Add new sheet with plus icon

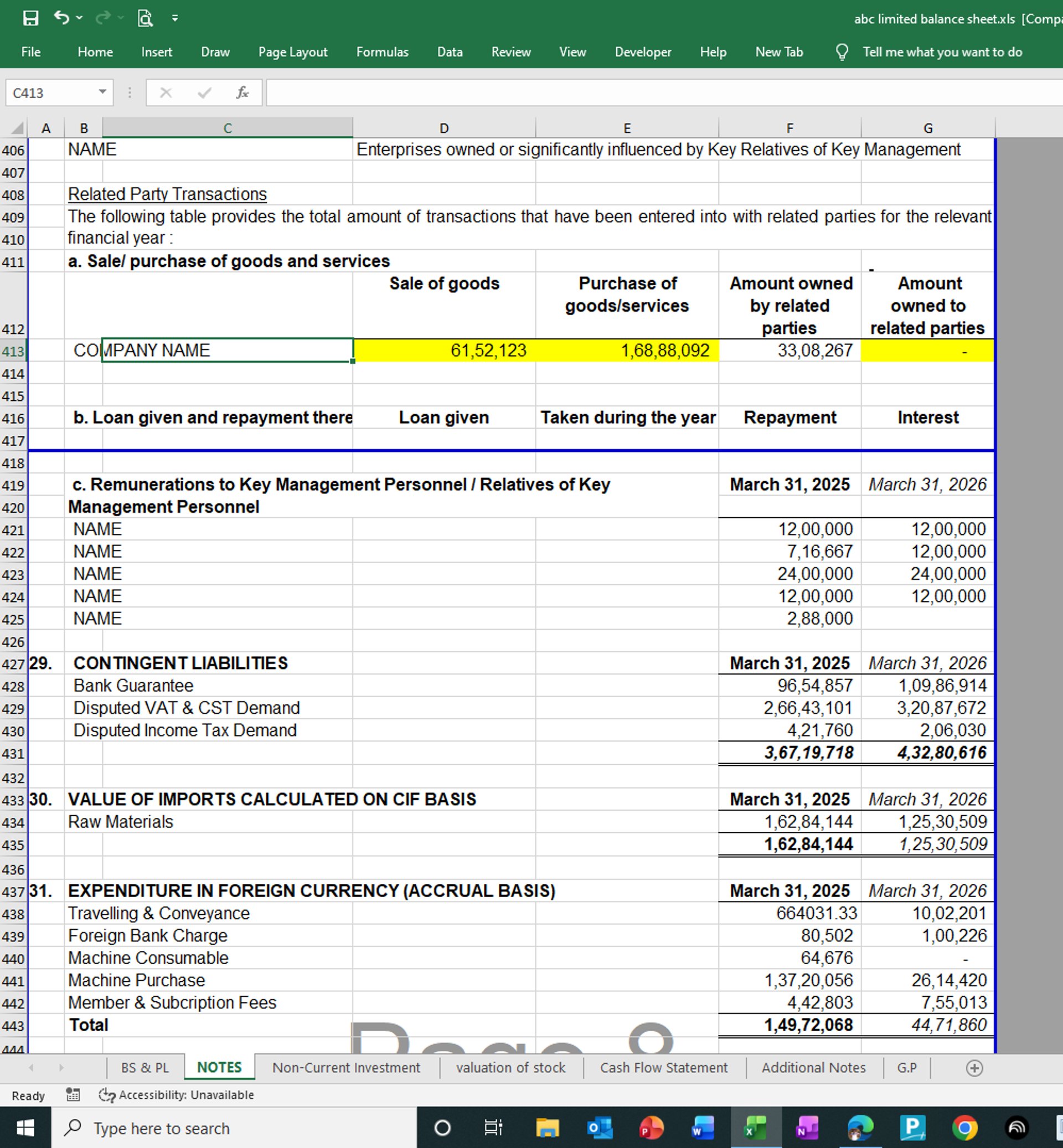(x=974, y=1068)
